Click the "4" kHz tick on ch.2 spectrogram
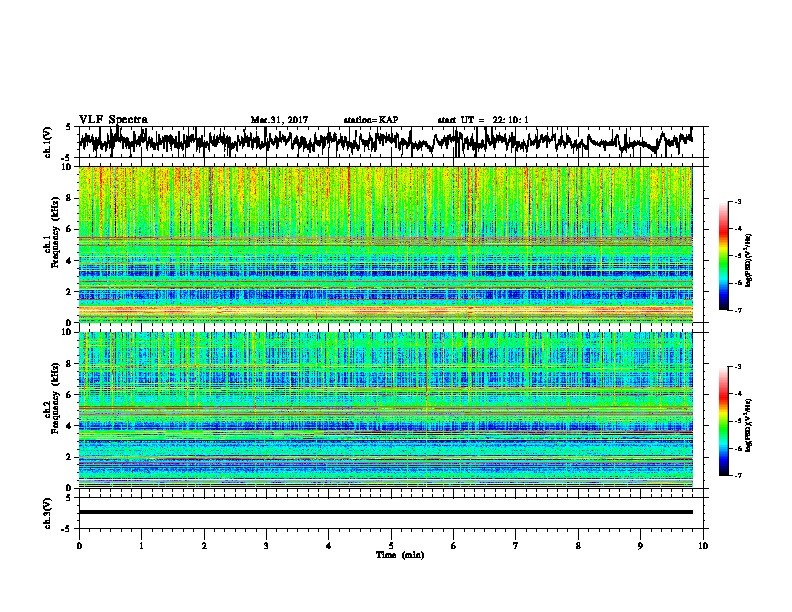This screenshot has width=792, height=612. coord(70,426)
